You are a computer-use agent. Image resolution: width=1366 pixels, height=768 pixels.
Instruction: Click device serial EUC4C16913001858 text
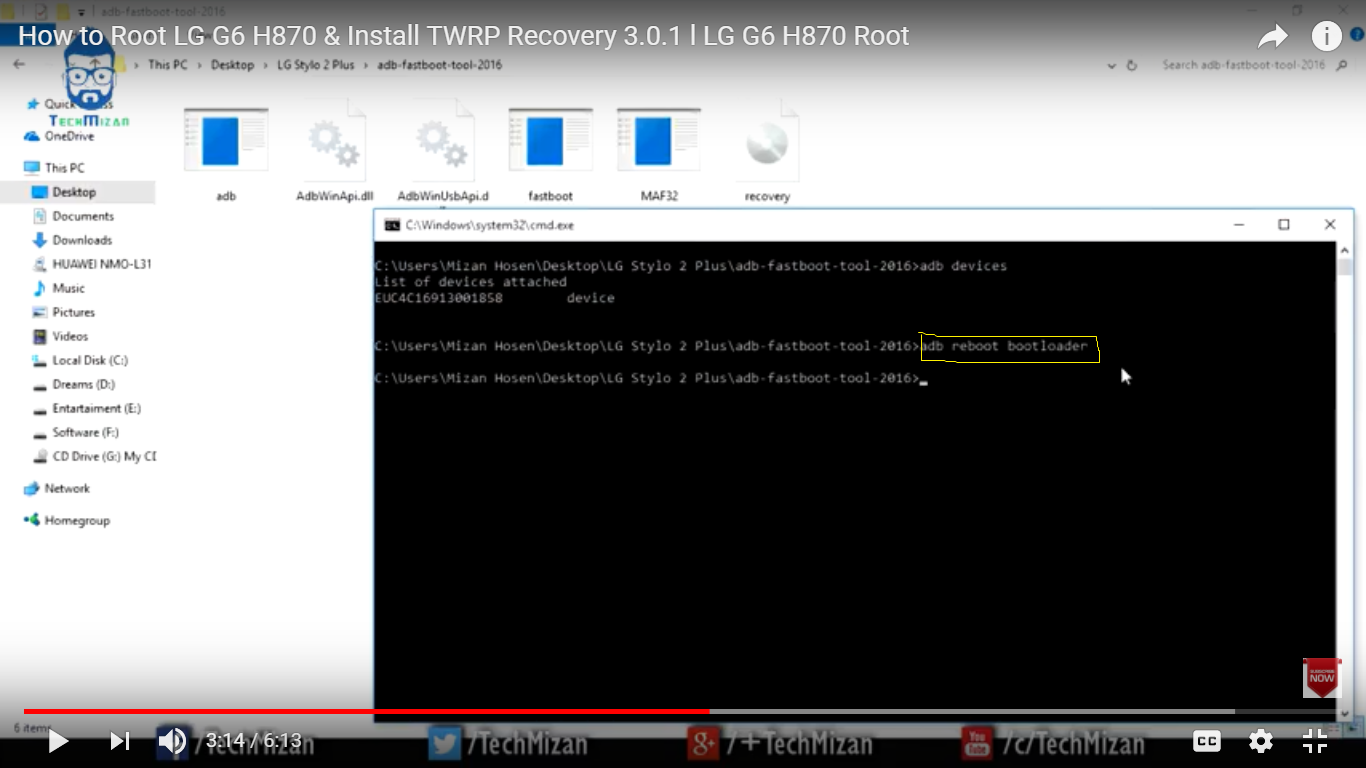(x=439, y=298)
